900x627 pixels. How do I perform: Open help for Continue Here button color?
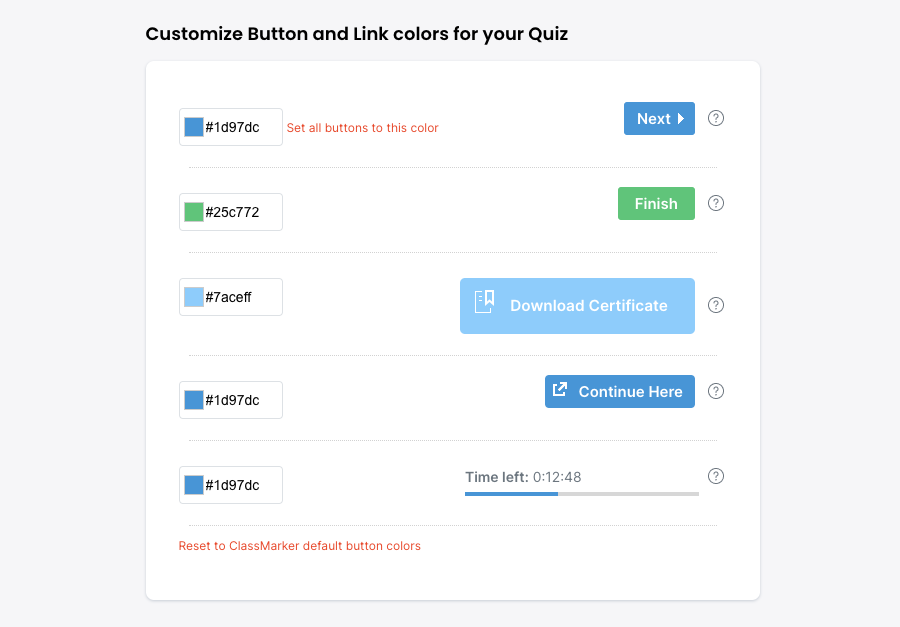pos(716,391)
